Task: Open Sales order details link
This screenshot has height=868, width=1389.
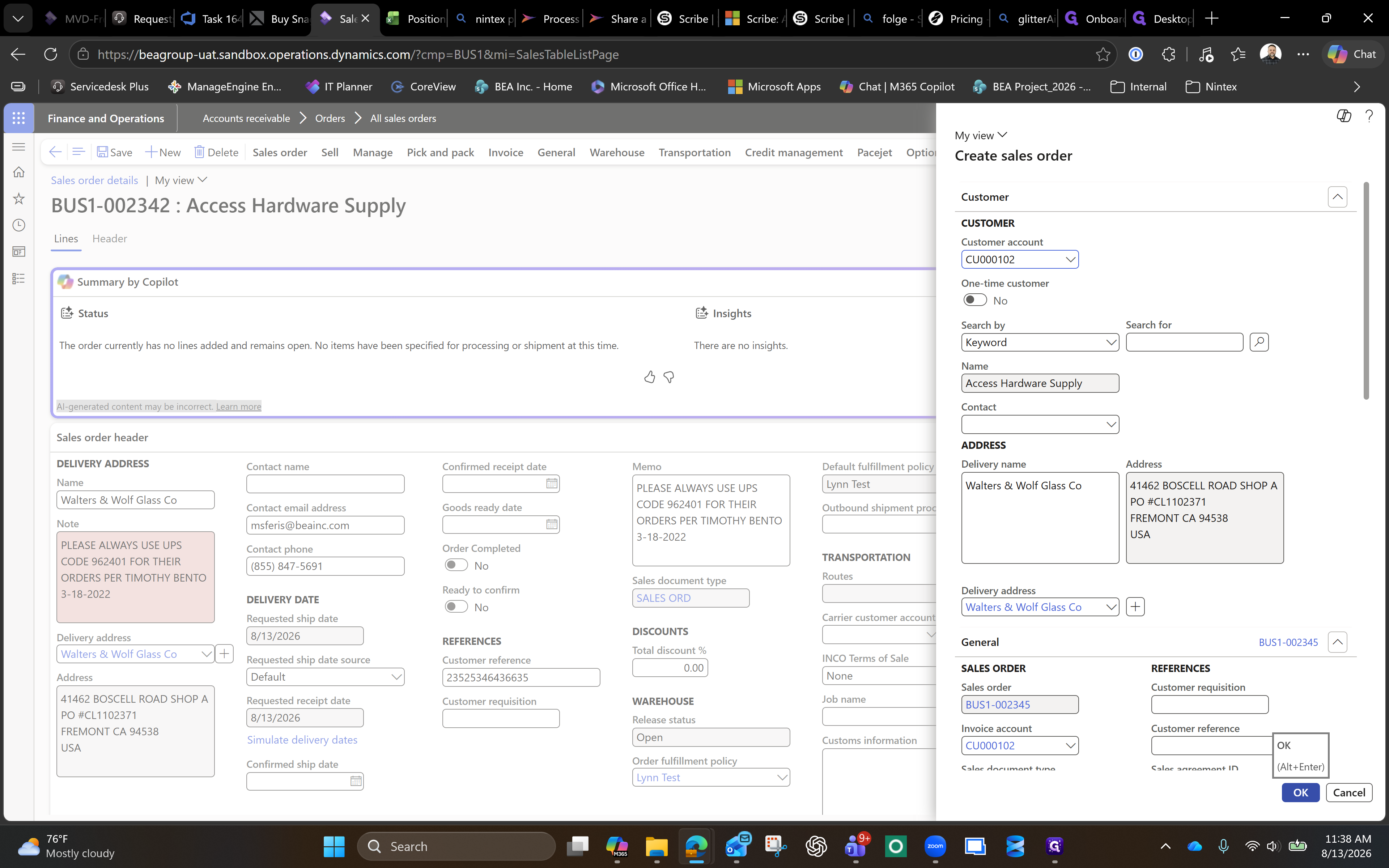Action: [x=94, y=180]
